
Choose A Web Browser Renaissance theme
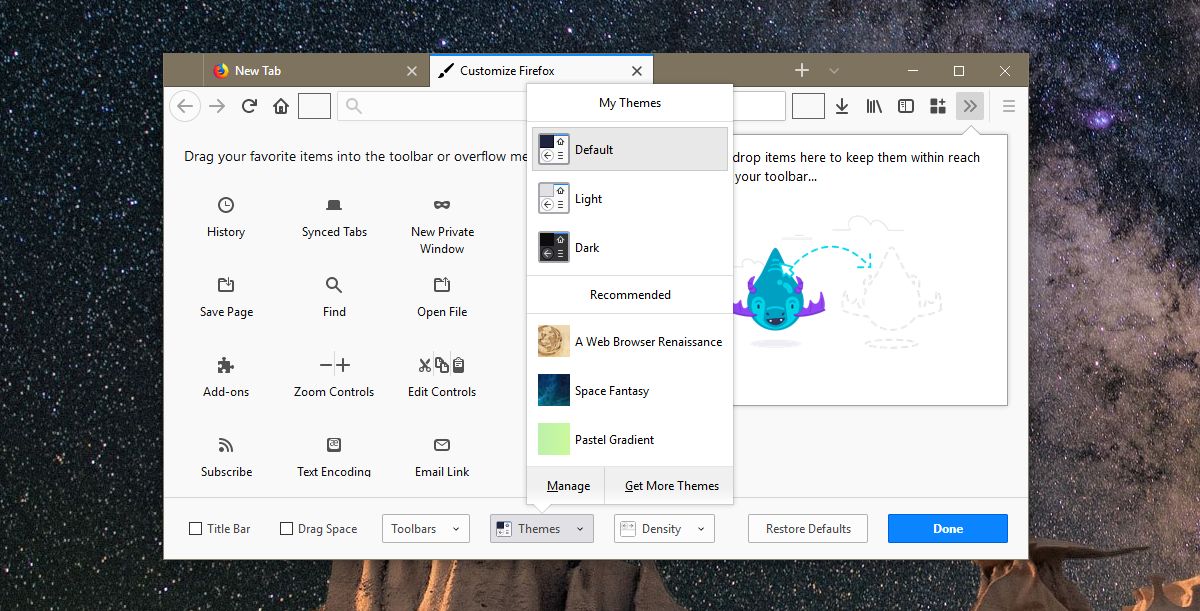(x=630, y=341)
